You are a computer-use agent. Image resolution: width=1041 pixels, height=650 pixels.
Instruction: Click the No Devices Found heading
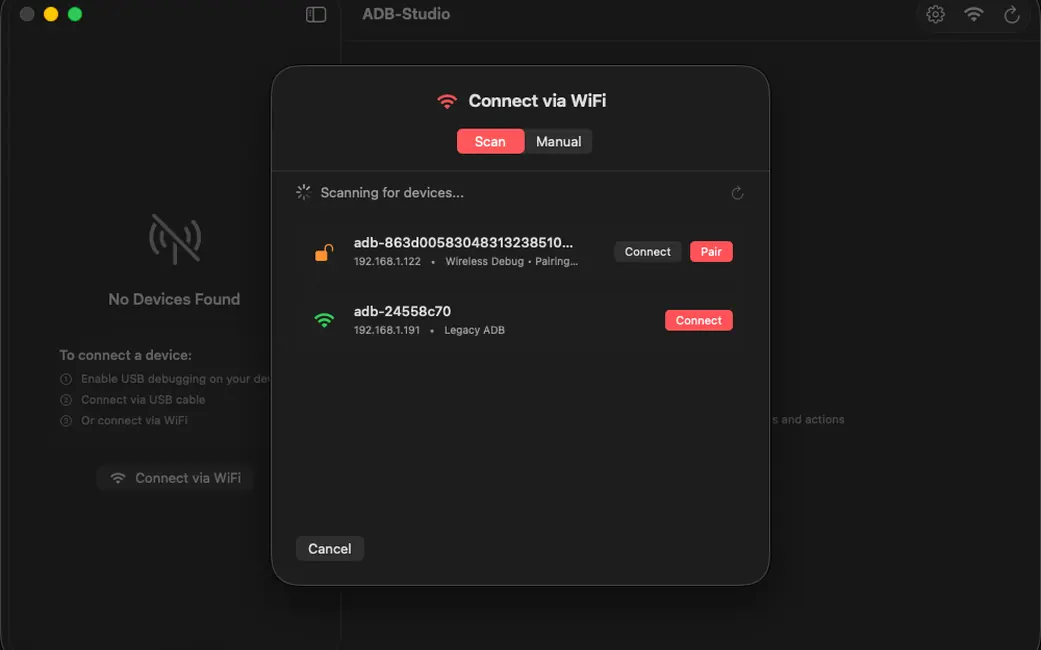(174, 299)
